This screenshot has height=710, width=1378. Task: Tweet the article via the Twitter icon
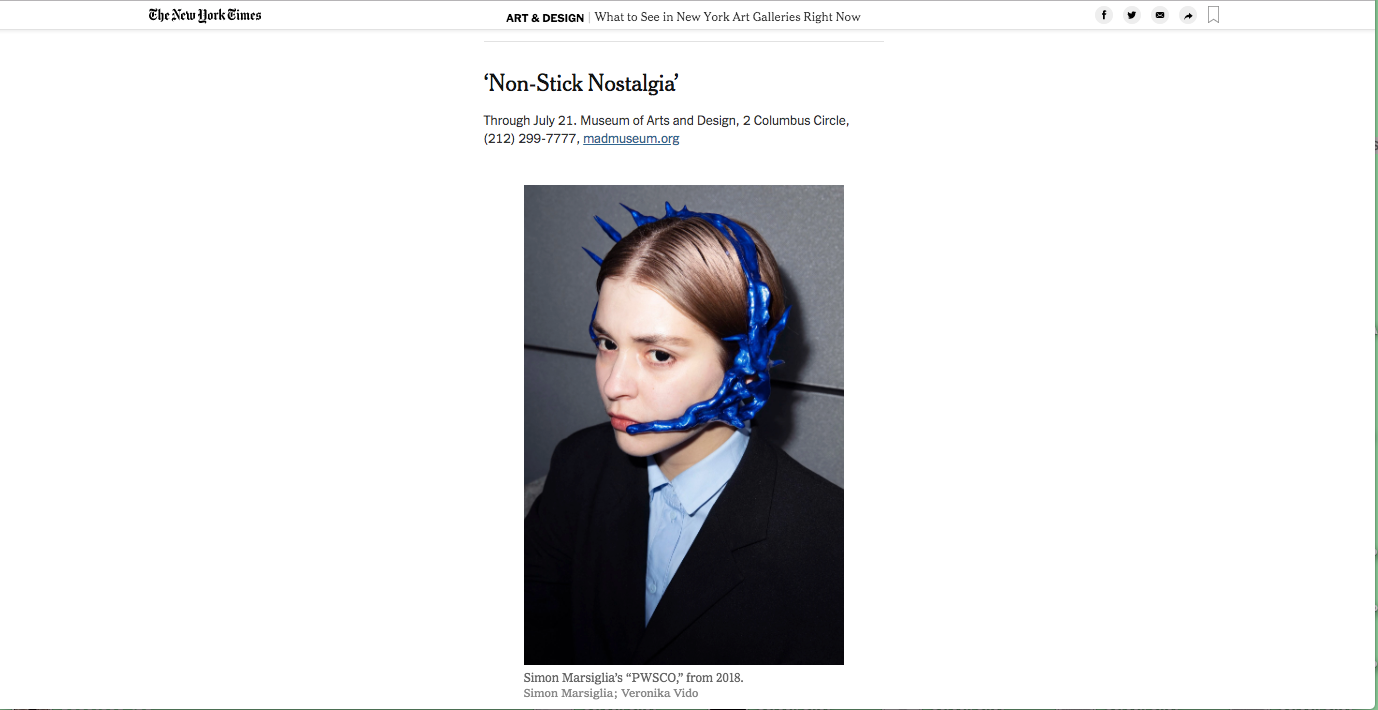coord(1131,15)
